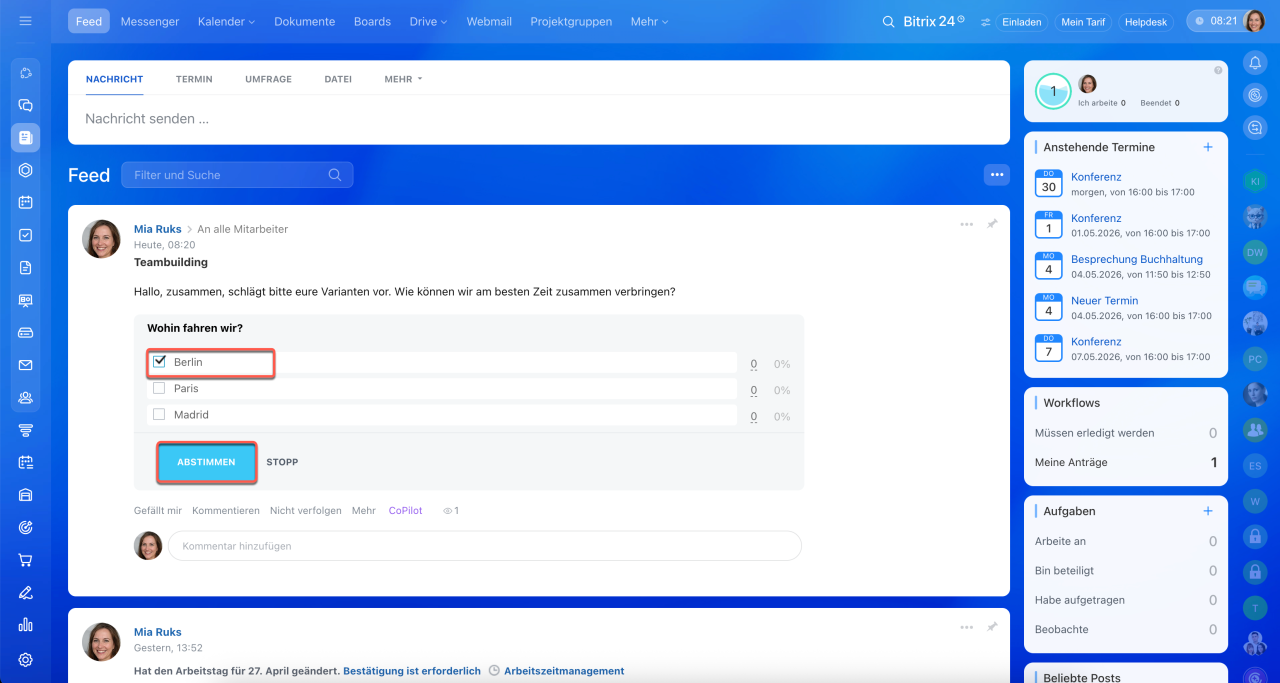1280x683 pixels.
Task: Check the Madrid poll option
Action: pos(159,414)
